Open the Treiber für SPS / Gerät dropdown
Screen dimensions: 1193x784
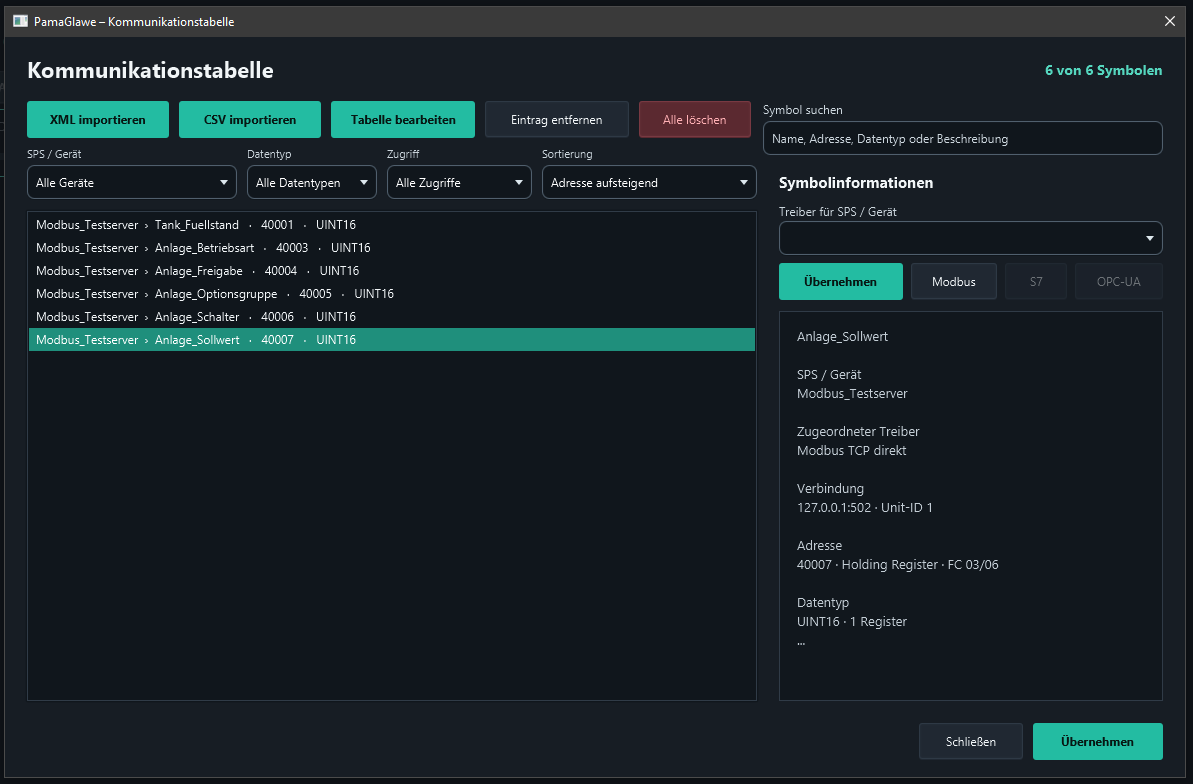[x=970, y=238]
